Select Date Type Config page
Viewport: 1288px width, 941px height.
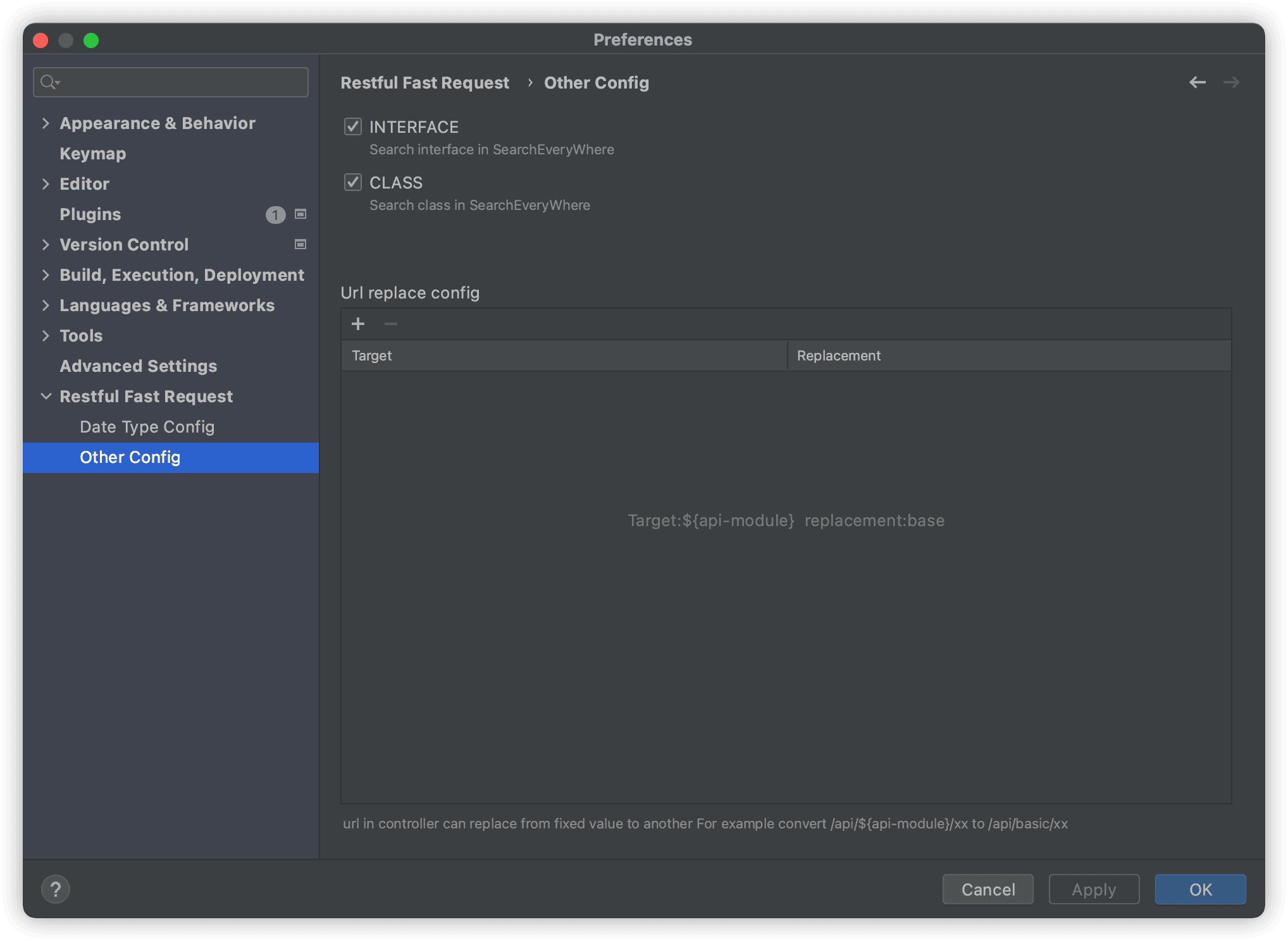147,427
